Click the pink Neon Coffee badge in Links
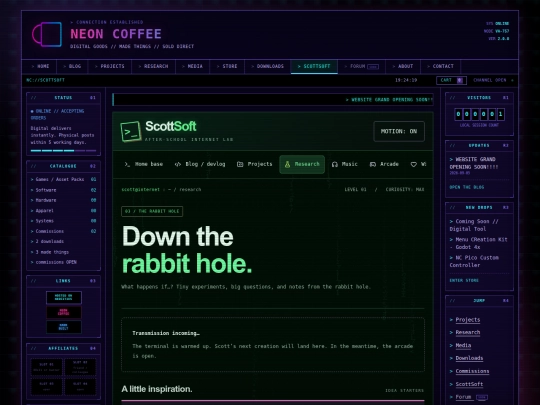The width and height of the screenshot is (540, 405). coord(64,312)
